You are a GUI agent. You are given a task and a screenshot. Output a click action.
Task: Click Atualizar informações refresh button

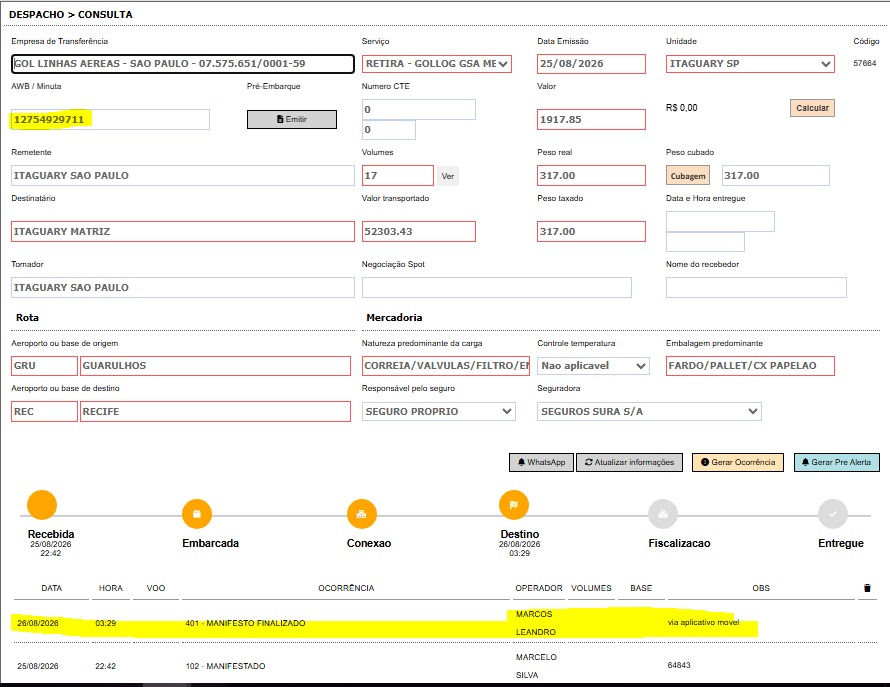click(x=629, y=462)
